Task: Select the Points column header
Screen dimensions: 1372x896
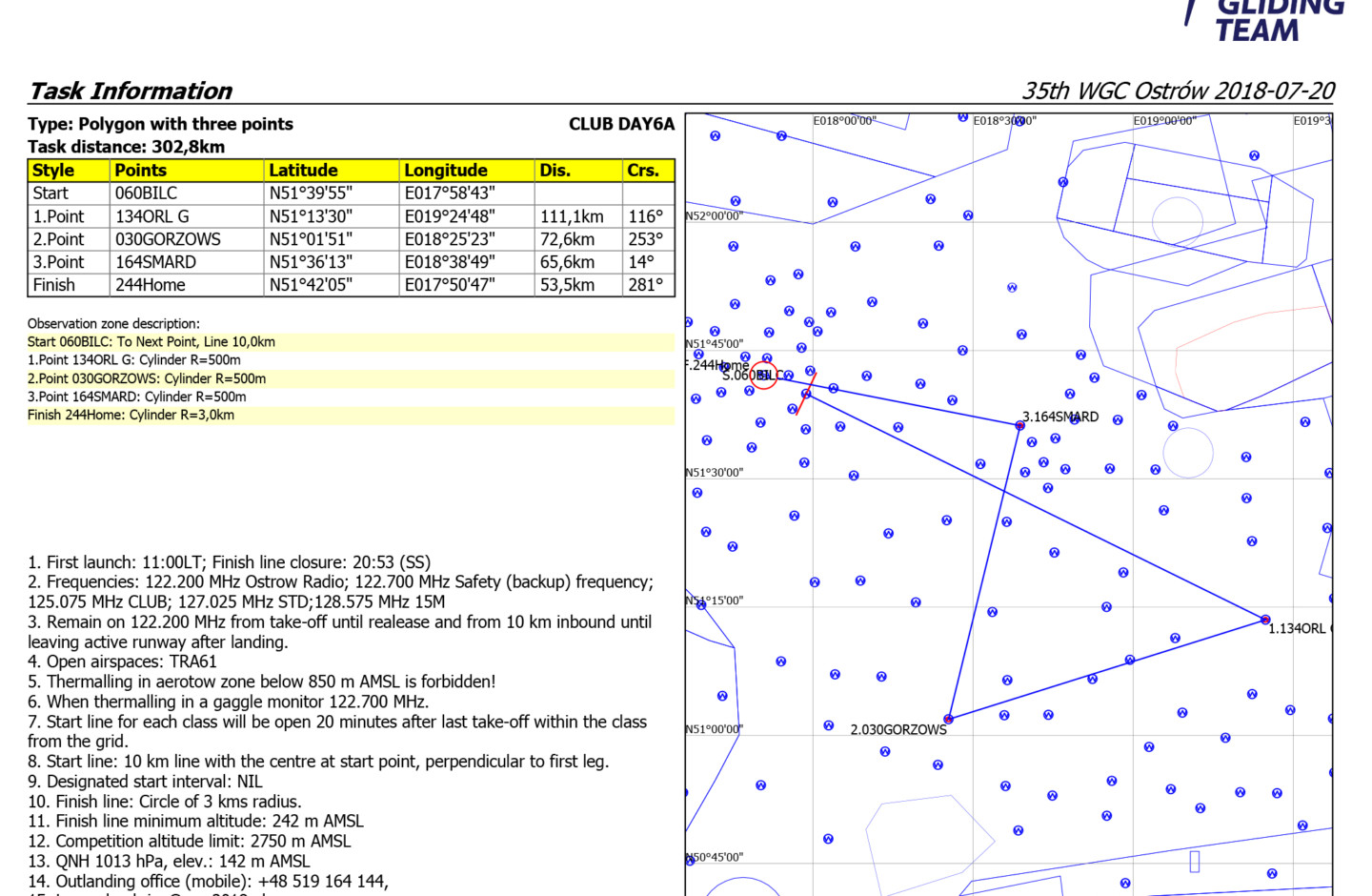Action: (x=140, y=171)
